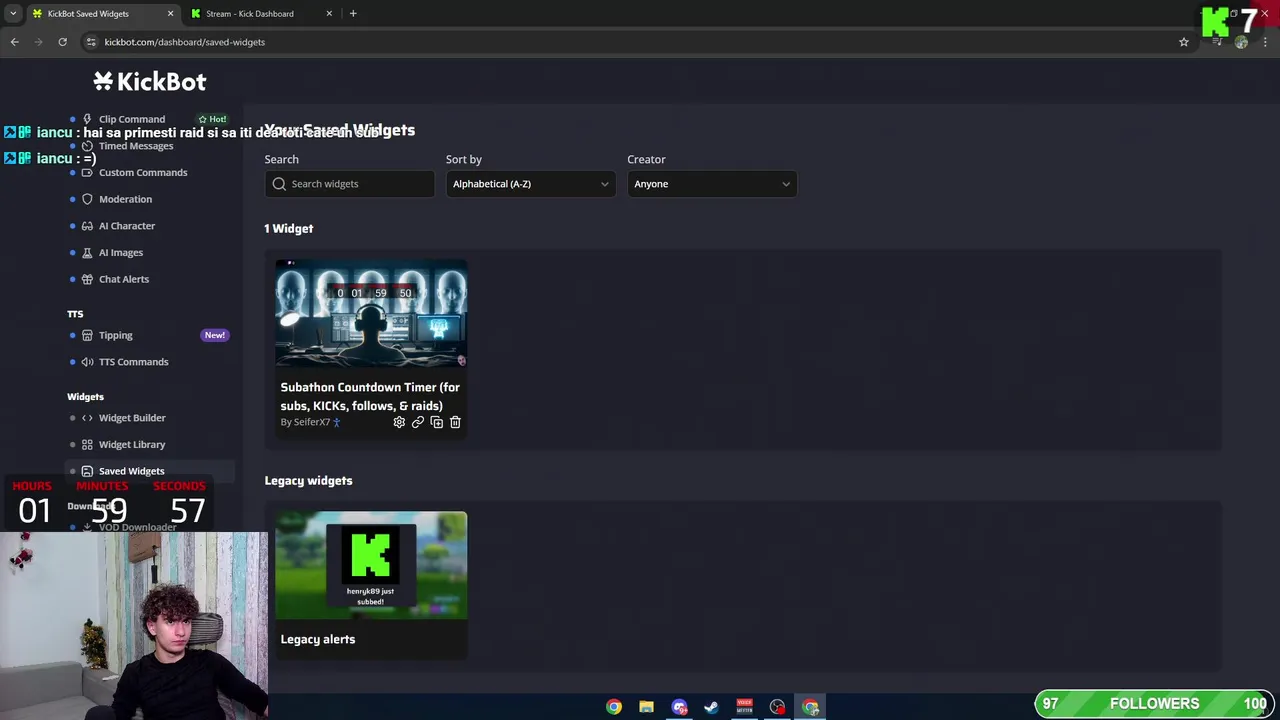Open settings gear for Subathon Countdown widget
Image resolution: width=1280 pixels, height=720 pixels.
click(x=399, y=422)
